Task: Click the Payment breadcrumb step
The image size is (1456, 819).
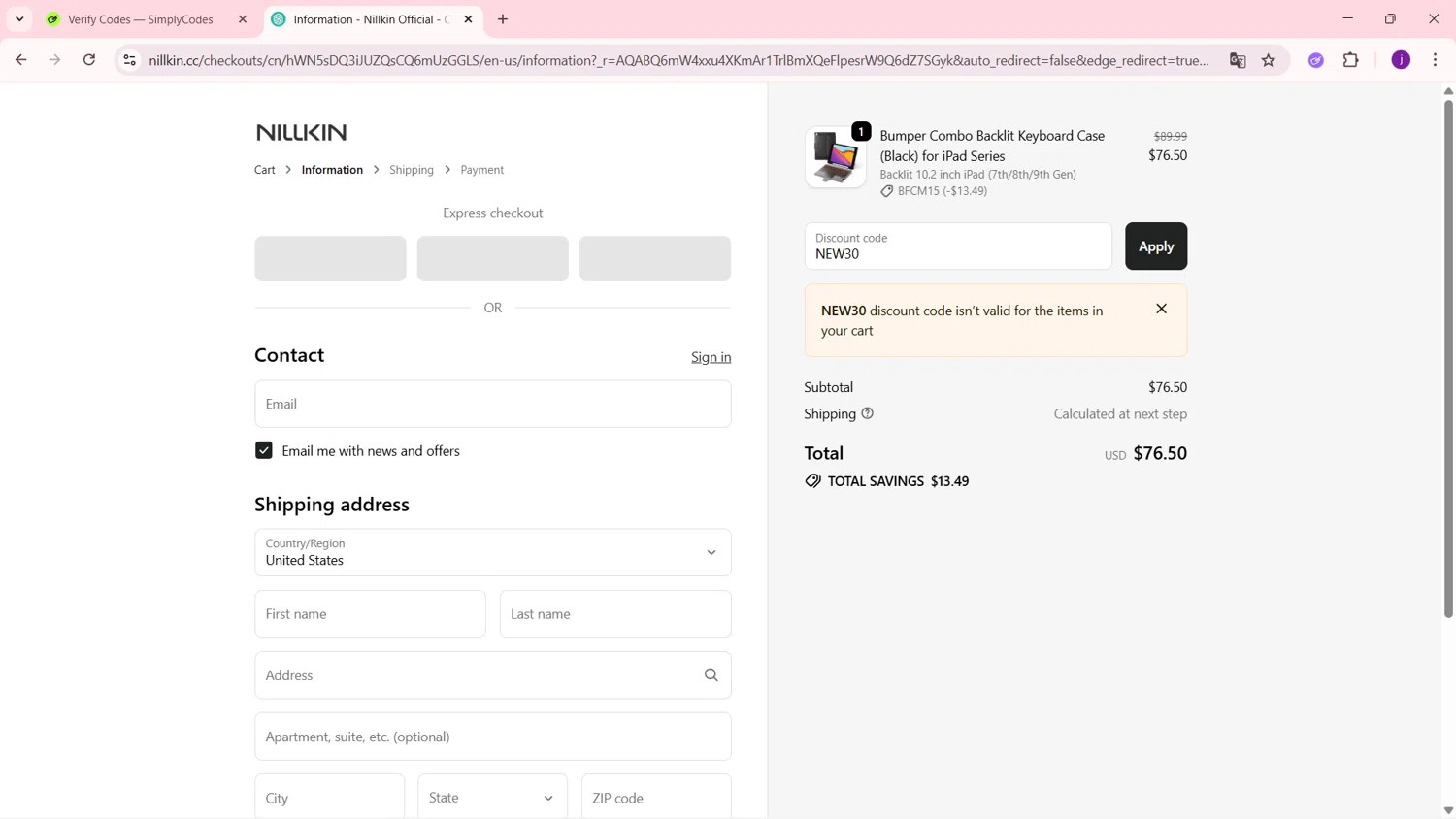Action: tap(482, 170)
